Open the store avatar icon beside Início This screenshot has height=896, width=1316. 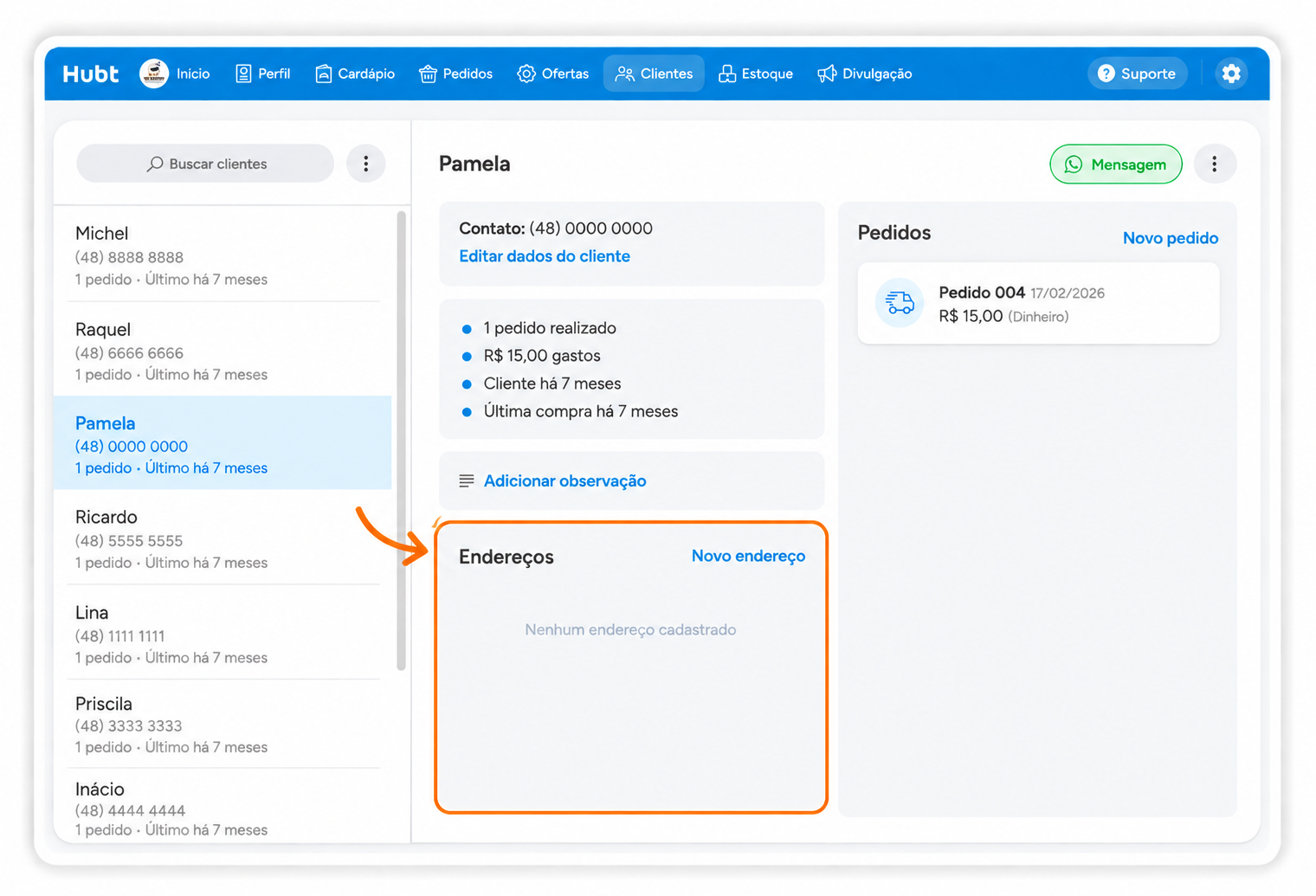point(154,74)
